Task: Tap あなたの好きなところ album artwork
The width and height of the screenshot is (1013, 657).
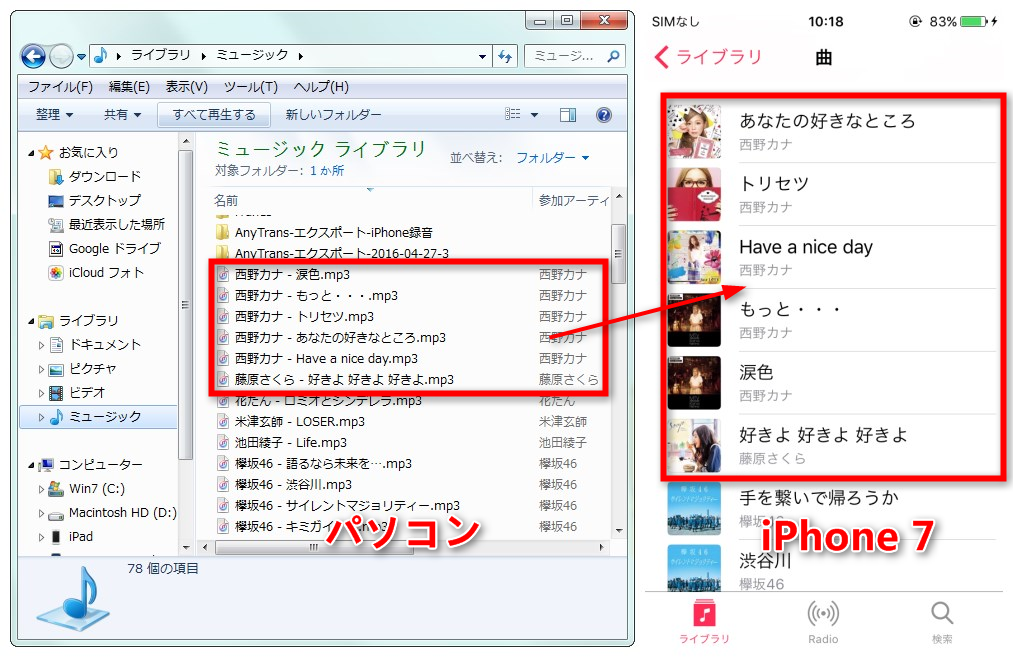Action: [x=694, y=132]
